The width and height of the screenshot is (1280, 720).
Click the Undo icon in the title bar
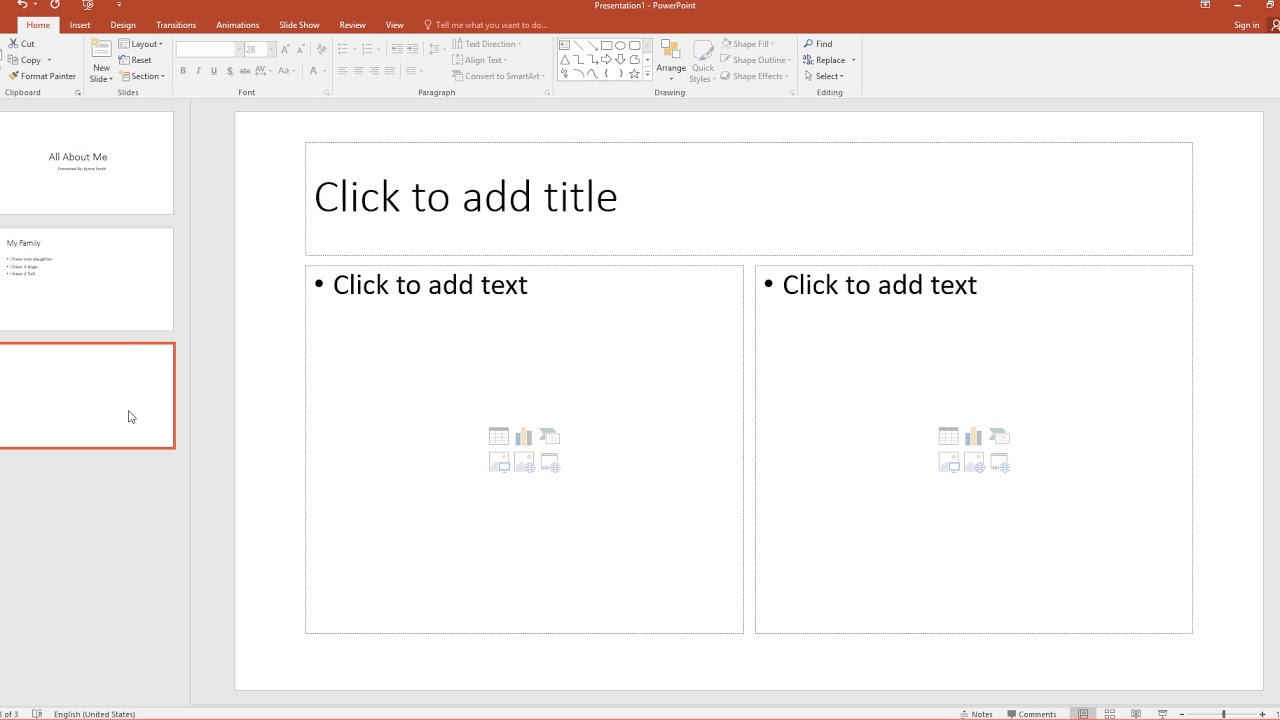(22, 5)
